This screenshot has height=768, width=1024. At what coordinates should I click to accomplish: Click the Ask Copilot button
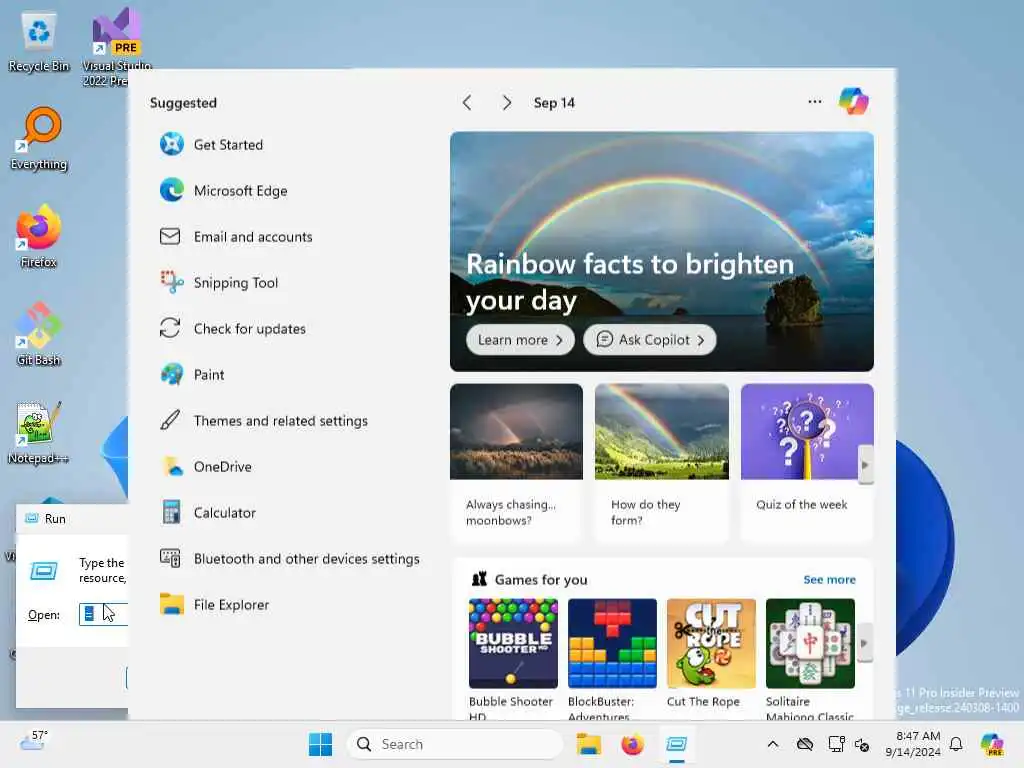click(650, 340)
